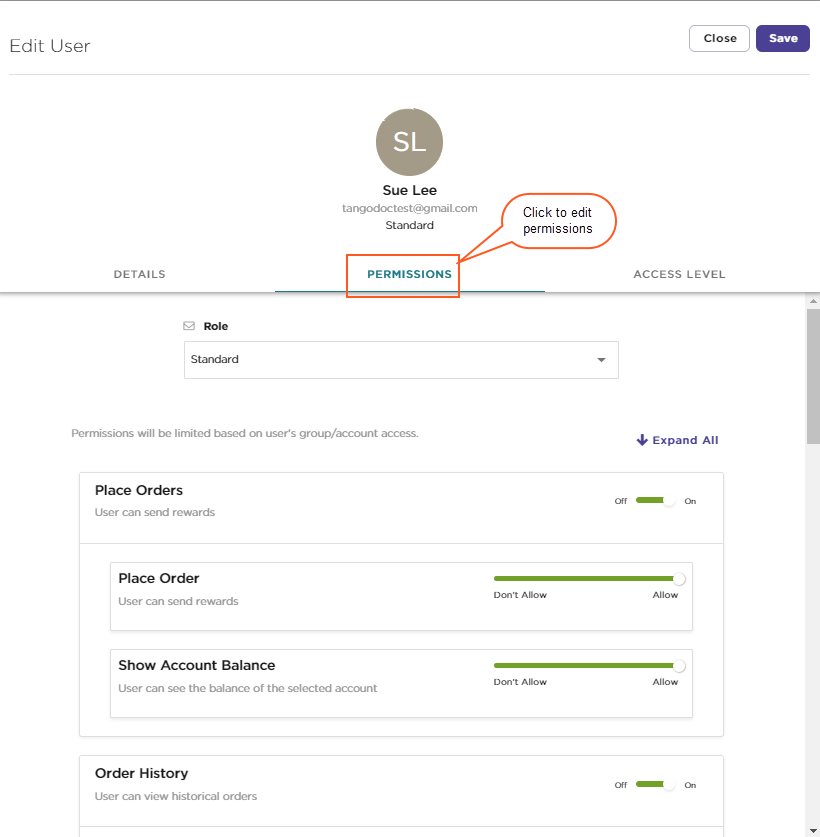Save changes to the user
This screenshot has height=837, width=820.
coord(782,38)
